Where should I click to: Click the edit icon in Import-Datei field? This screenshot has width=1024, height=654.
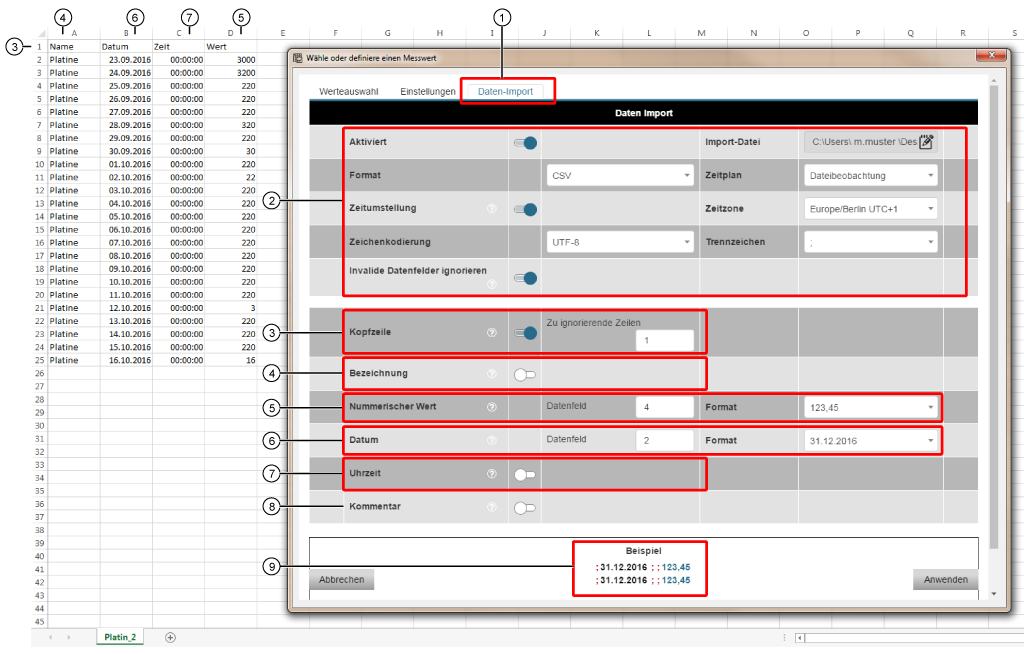pos(926,142)
